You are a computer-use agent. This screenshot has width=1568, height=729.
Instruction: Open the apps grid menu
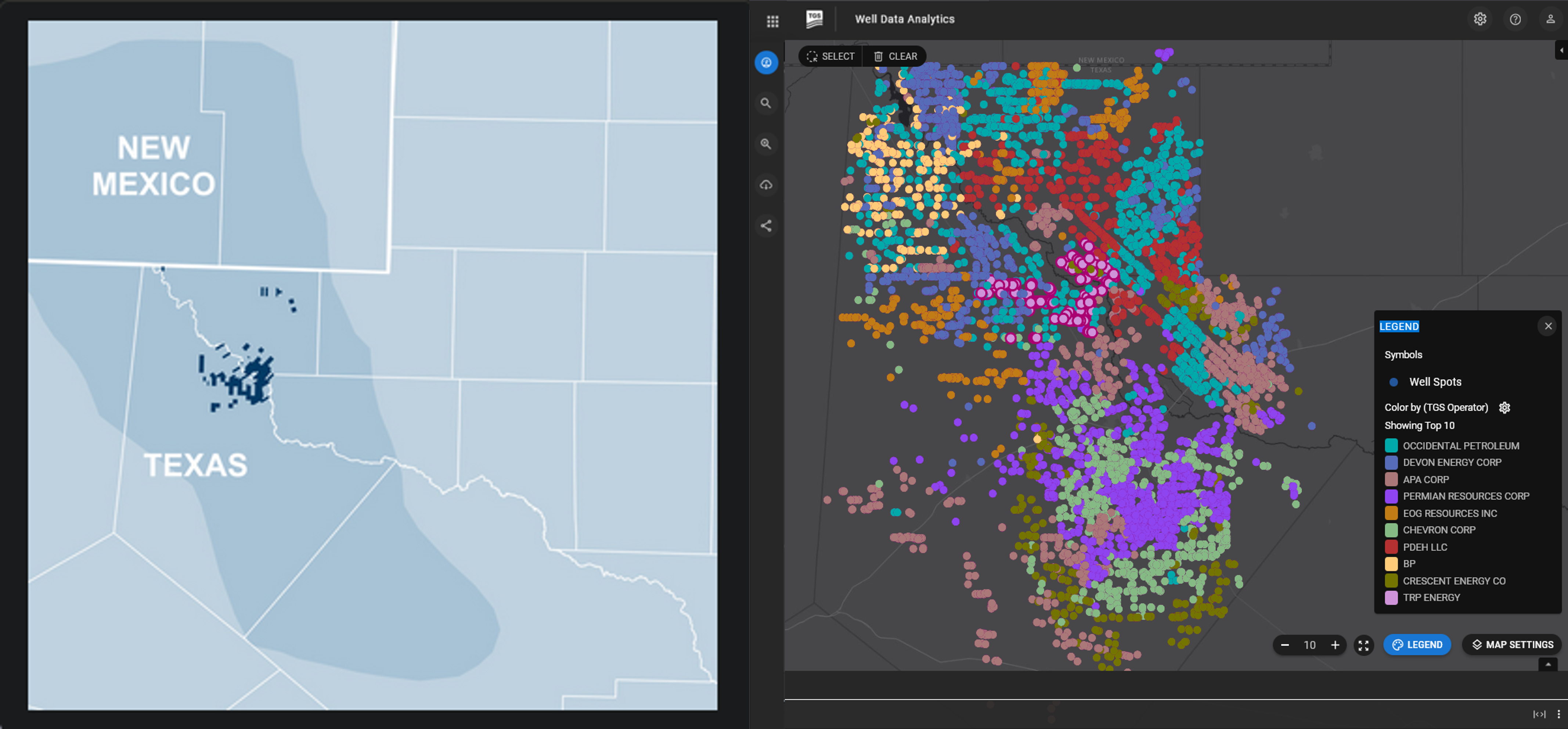tap(772, 21)
